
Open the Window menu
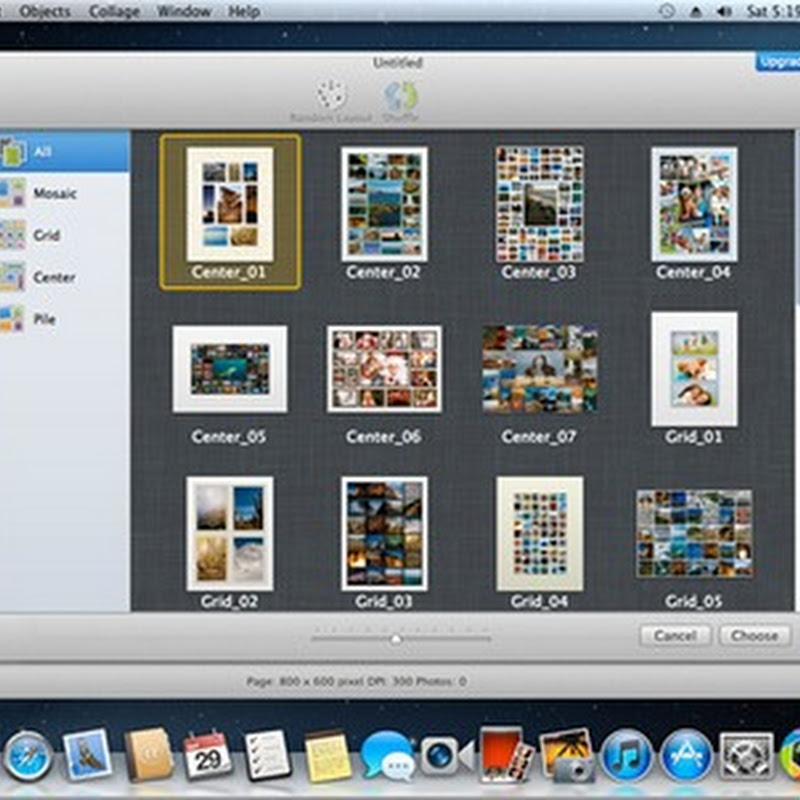coord(184,12)
